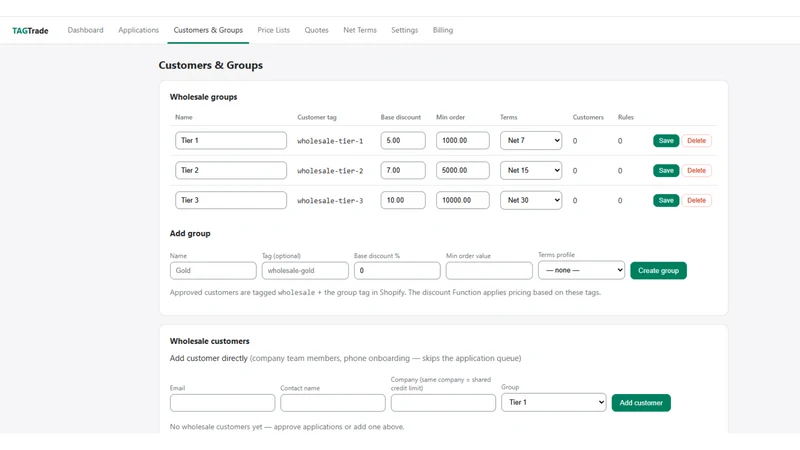The width and height of the screenshot is (800, 450).
Task: Open the Net 15 terms dropdown
Action: [531, 170]
